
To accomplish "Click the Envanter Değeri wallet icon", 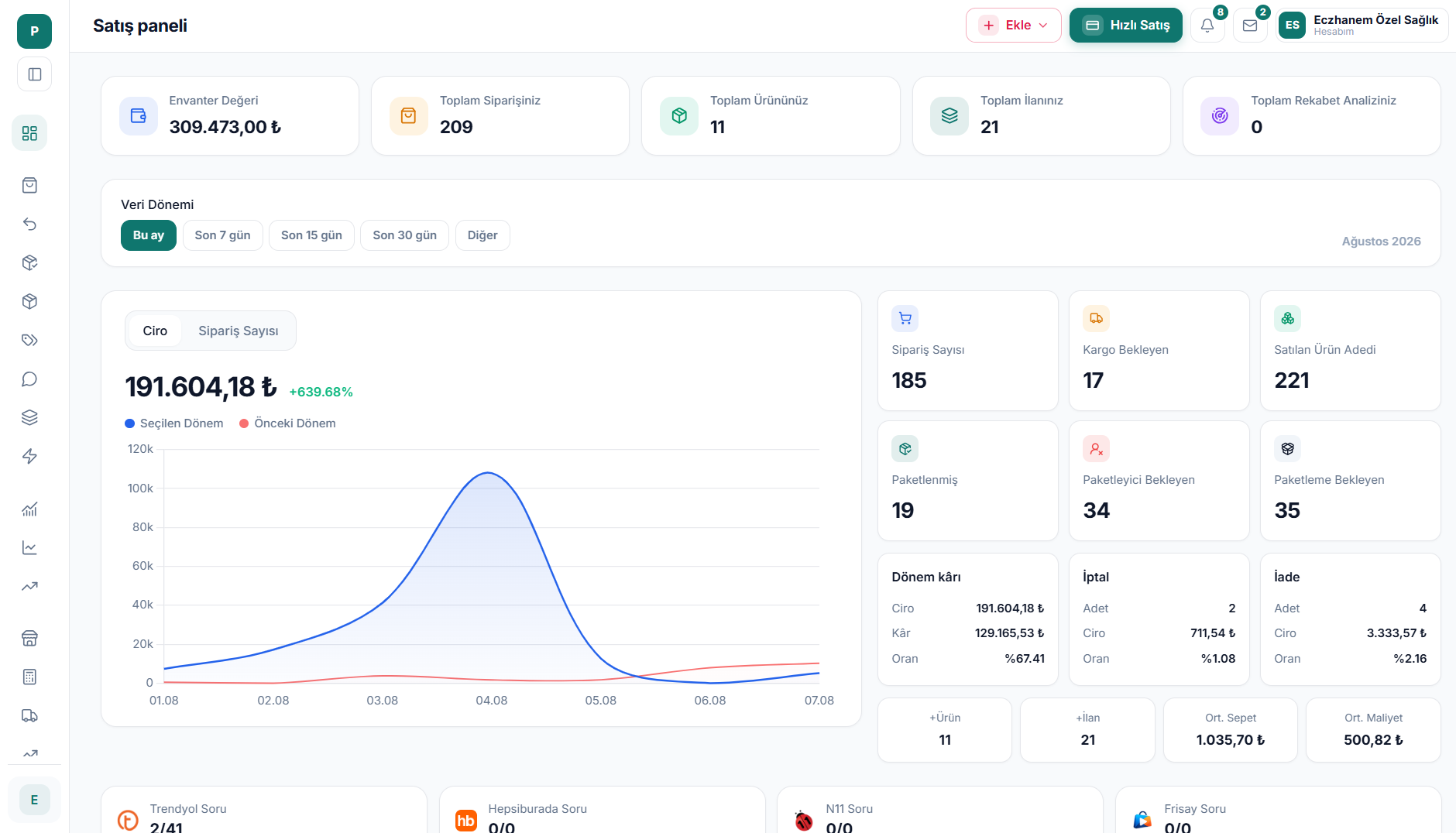I will point(139,115).
